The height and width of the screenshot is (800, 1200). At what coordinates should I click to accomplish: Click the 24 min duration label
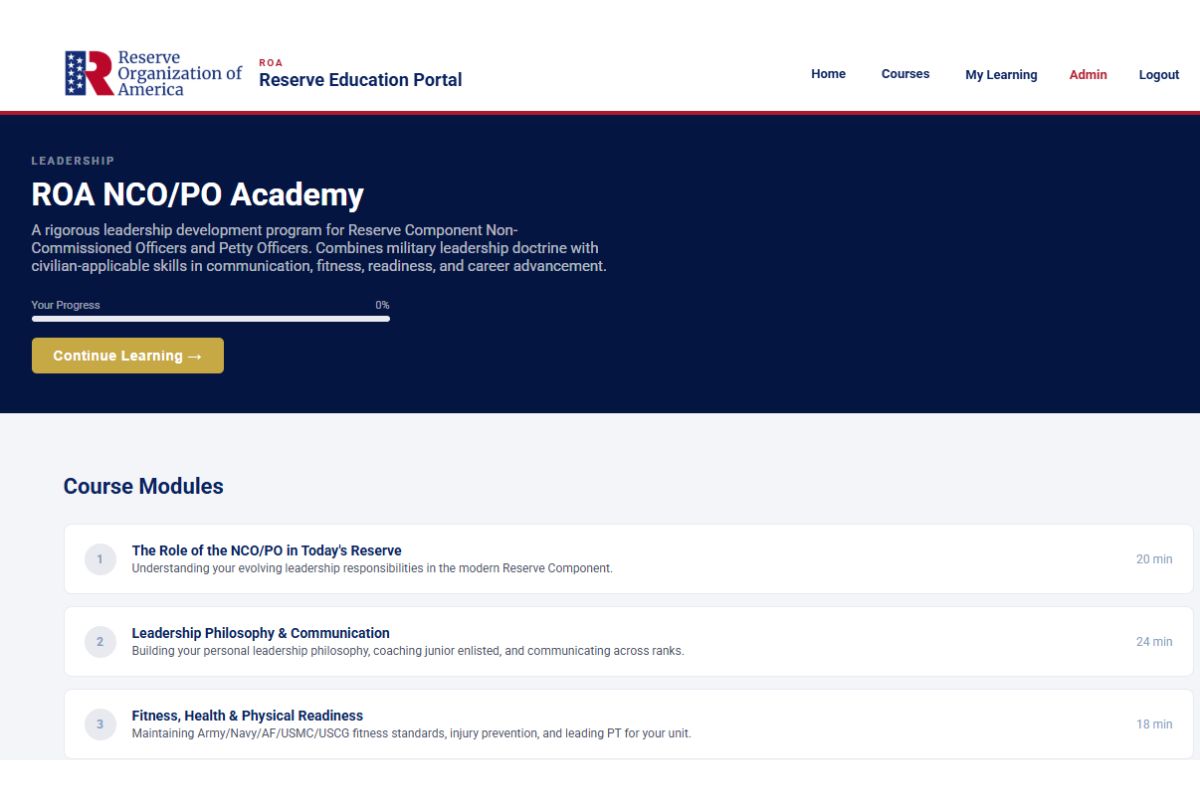click(1154, 642)
